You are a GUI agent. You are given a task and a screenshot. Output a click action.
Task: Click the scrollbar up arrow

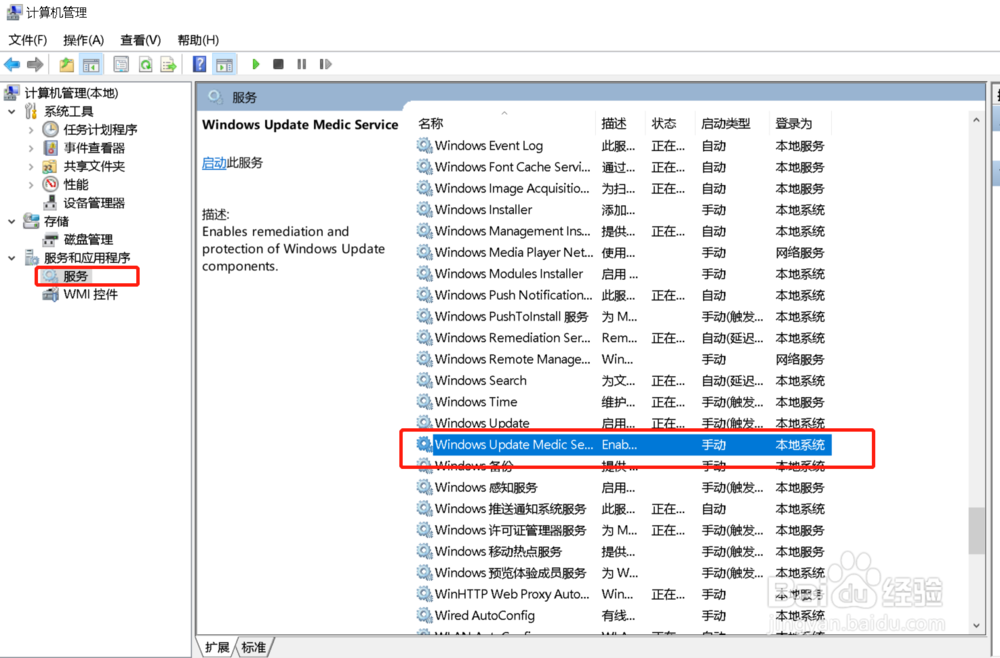(976, 121)
